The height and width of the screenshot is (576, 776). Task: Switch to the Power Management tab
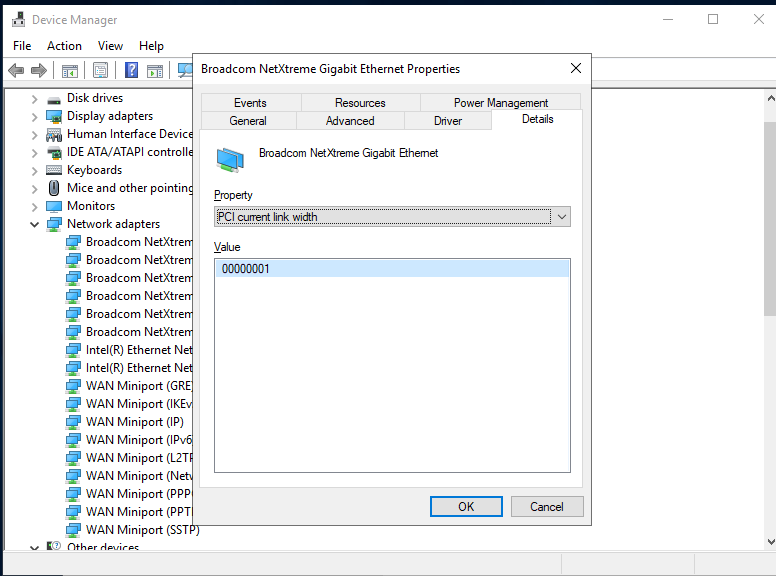coord(501,103)
